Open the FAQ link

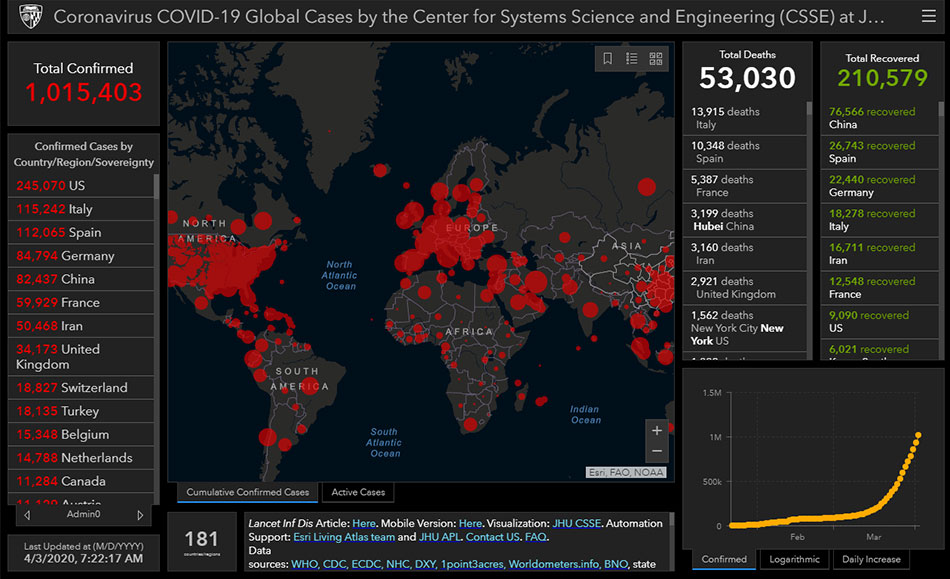(x=535, y=537)
